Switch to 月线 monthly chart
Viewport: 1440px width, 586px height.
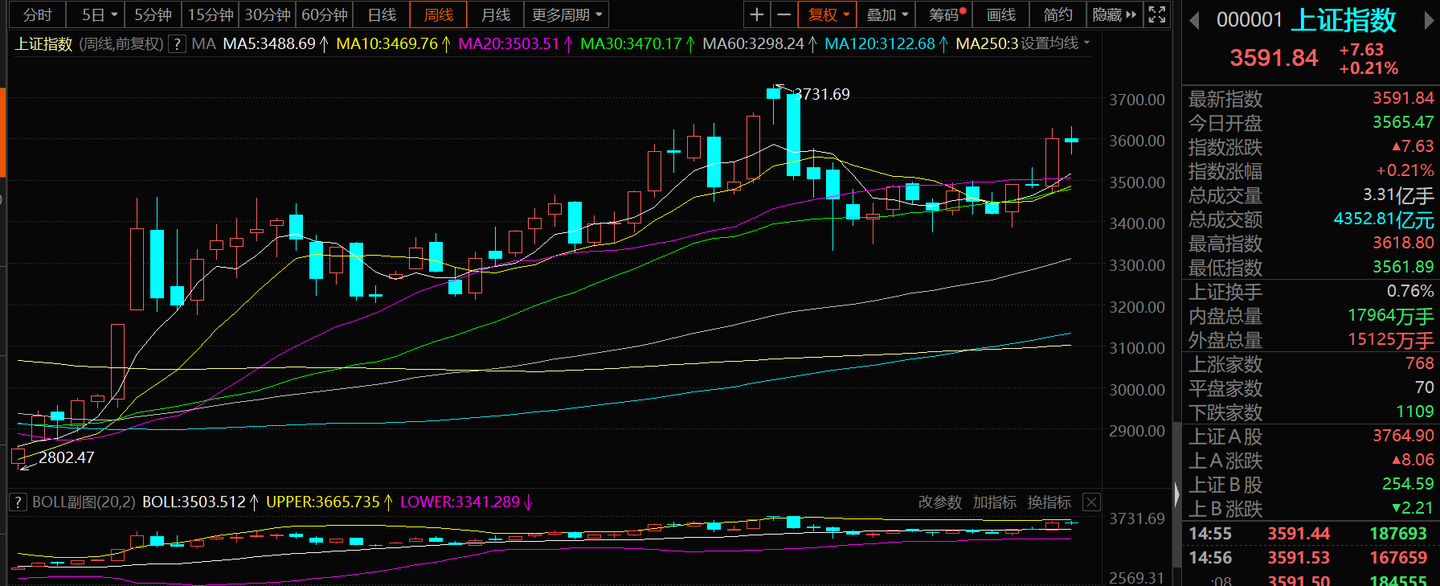[495, 15]
